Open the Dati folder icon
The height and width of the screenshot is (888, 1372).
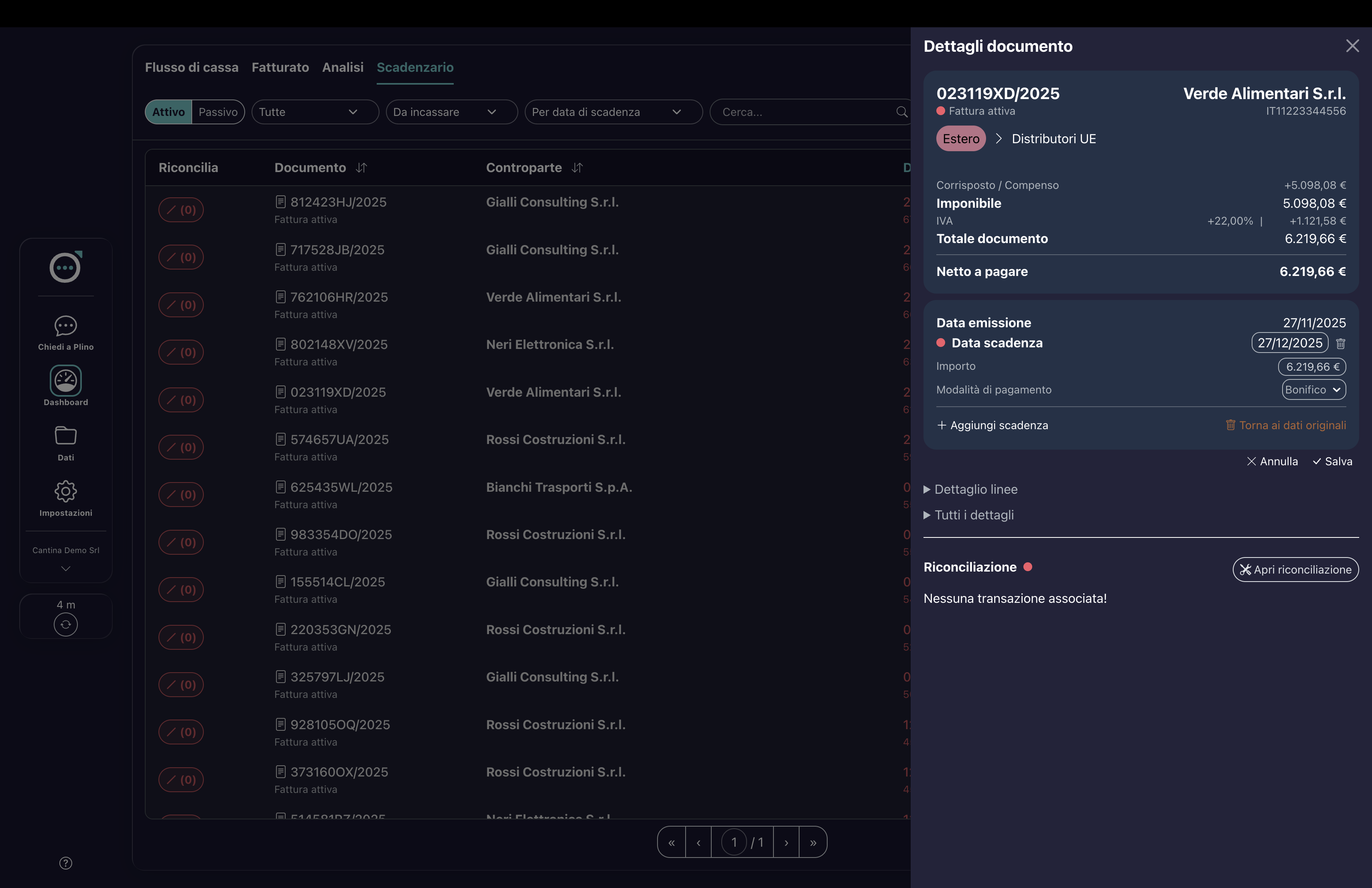click(66, 436)
